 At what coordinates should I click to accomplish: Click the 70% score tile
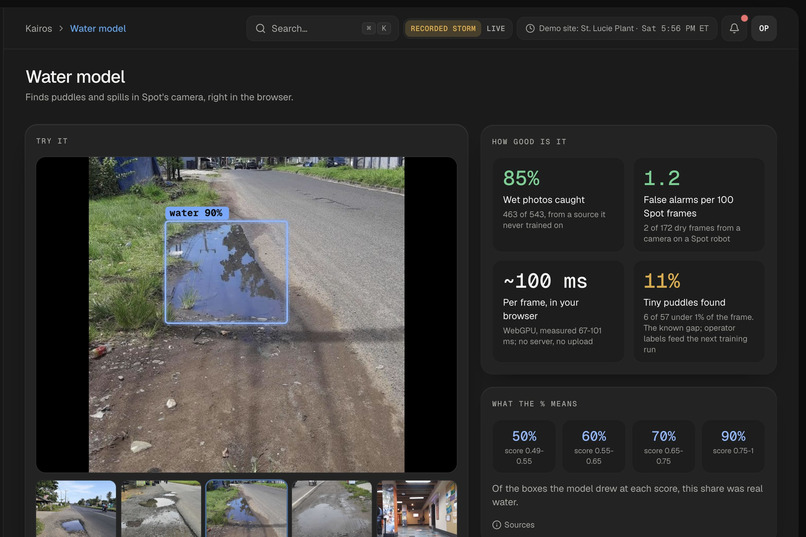[x=664, y=446]
